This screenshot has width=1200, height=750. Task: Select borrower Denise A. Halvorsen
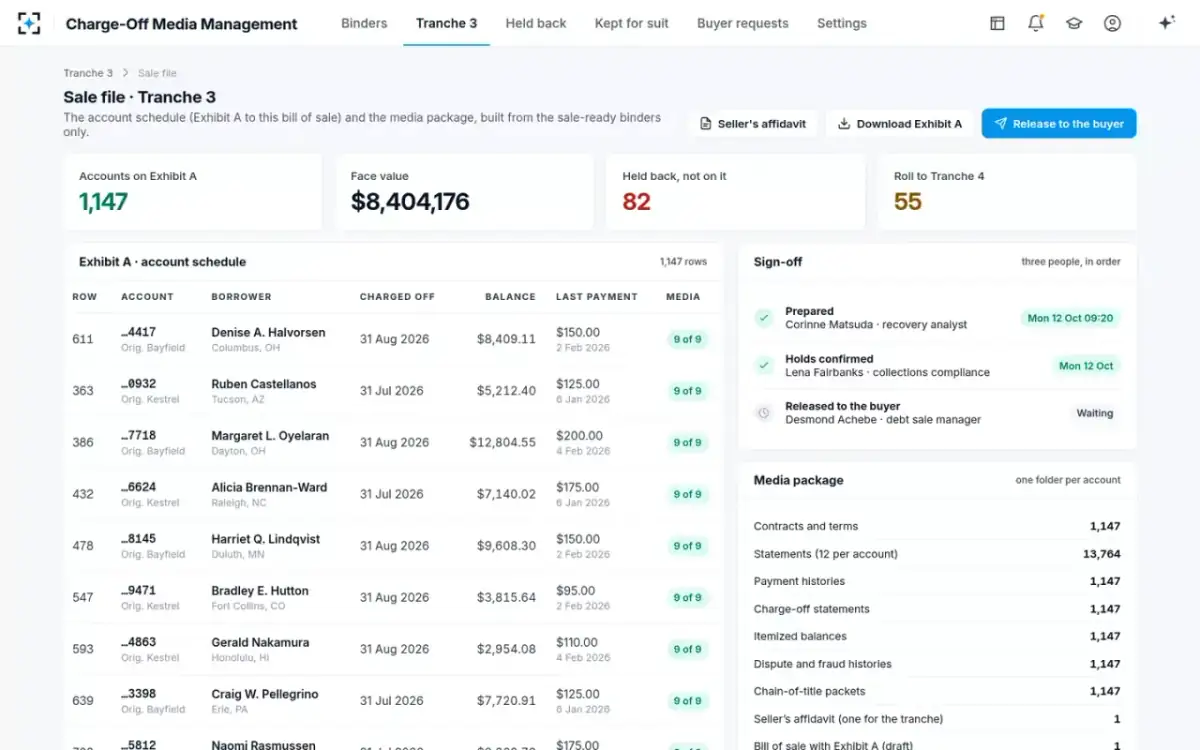point(268,332)
